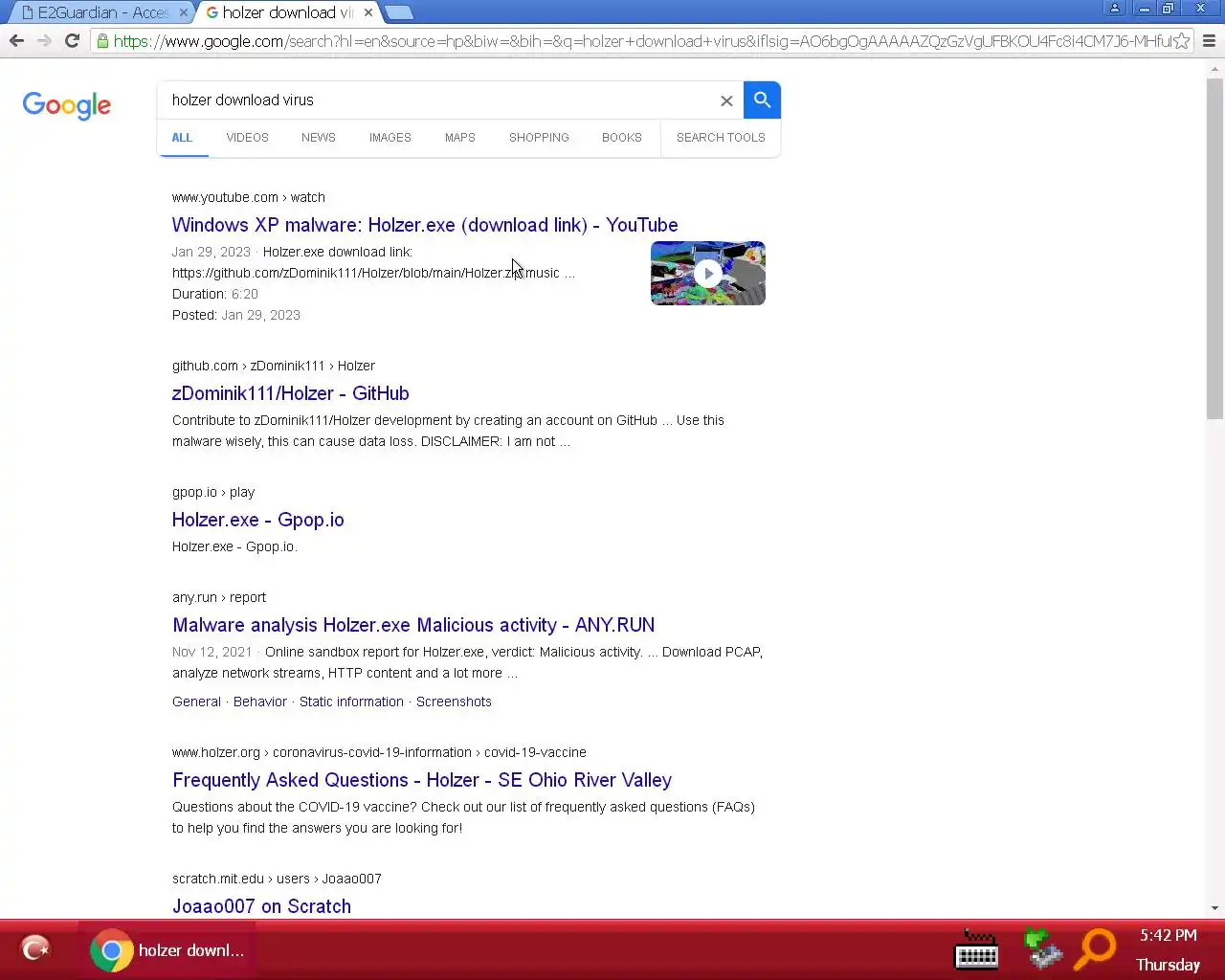Switch to the E2Guardian tab

(101, 12)
